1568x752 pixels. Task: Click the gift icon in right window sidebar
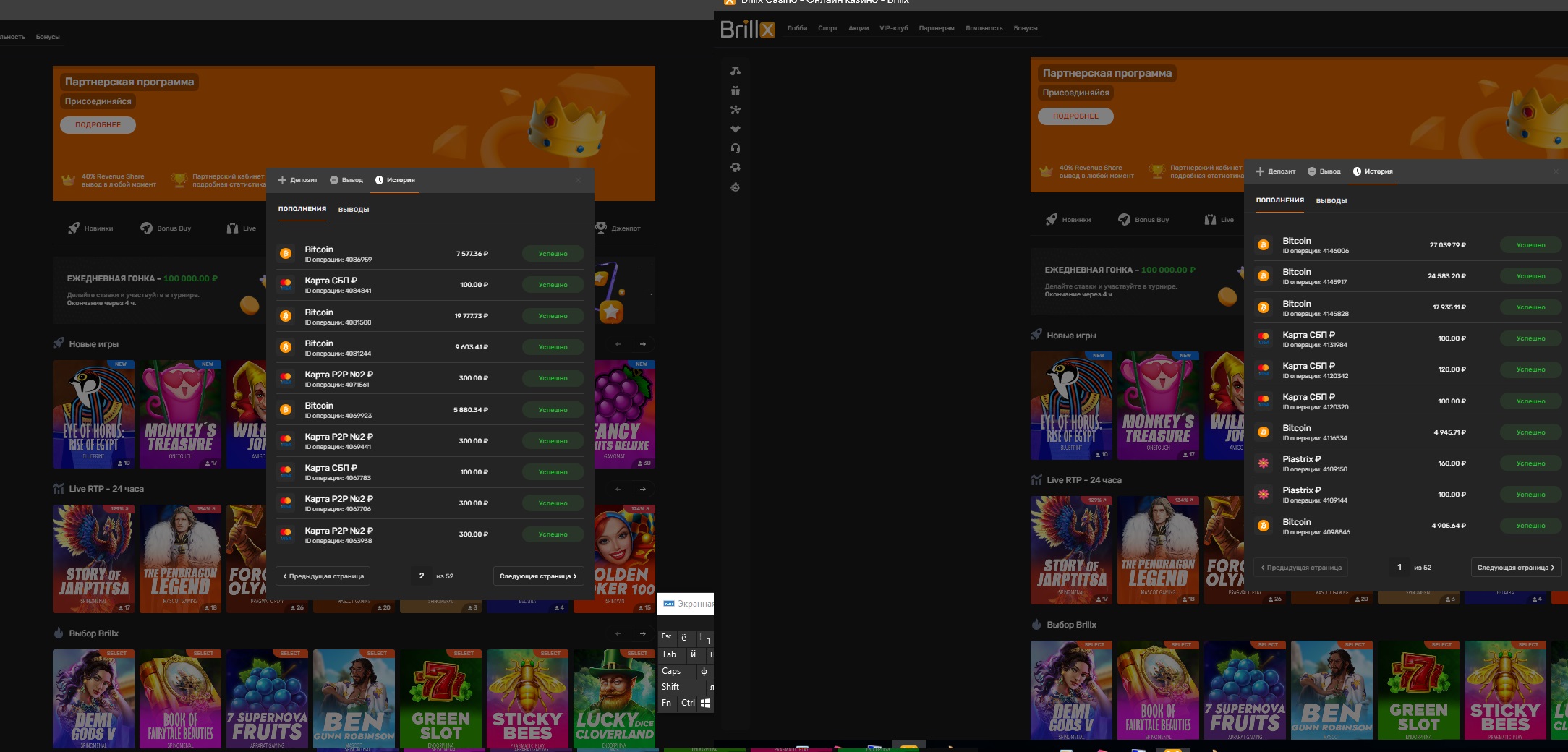click(736, 90)
